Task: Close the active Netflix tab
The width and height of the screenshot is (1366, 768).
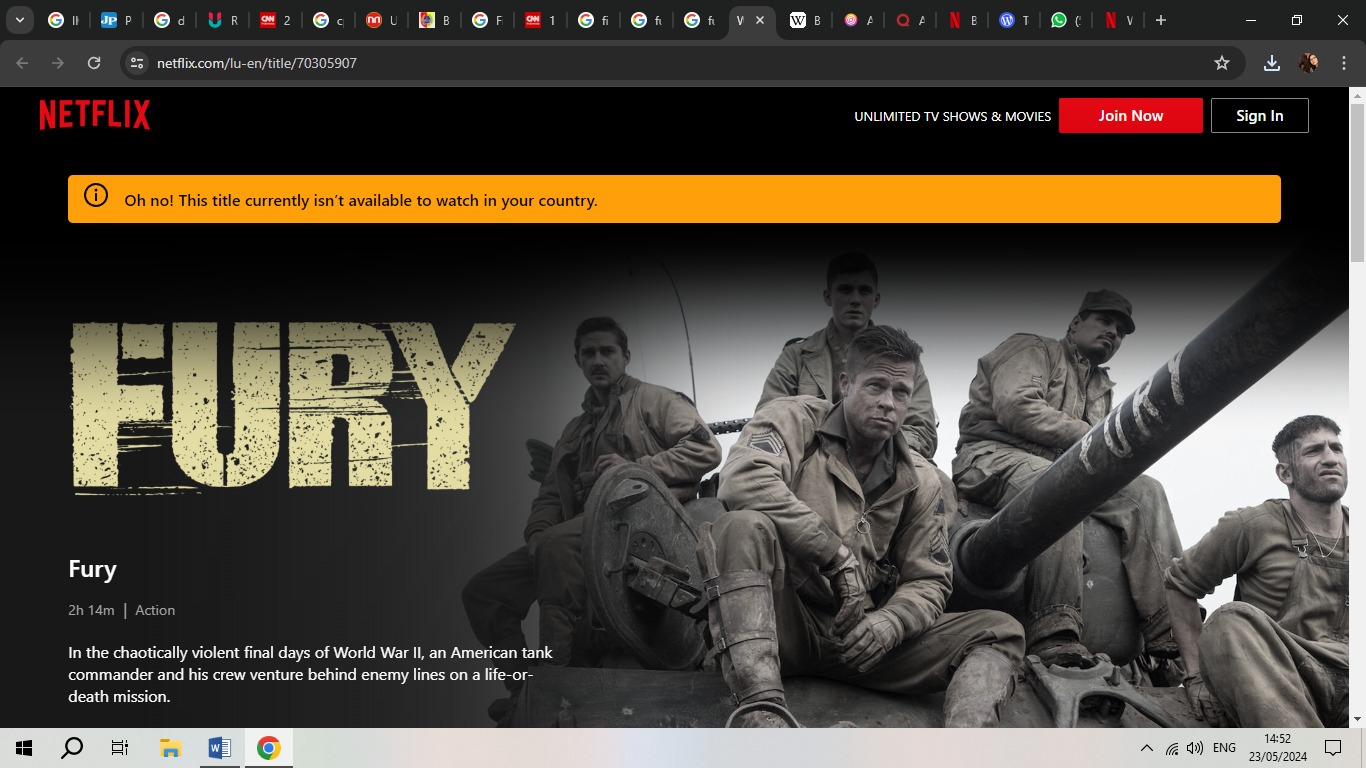Action: [x=760, y=20]
